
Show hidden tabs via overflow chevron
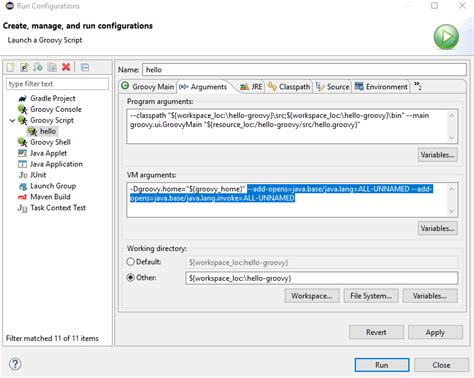point(418,86)
